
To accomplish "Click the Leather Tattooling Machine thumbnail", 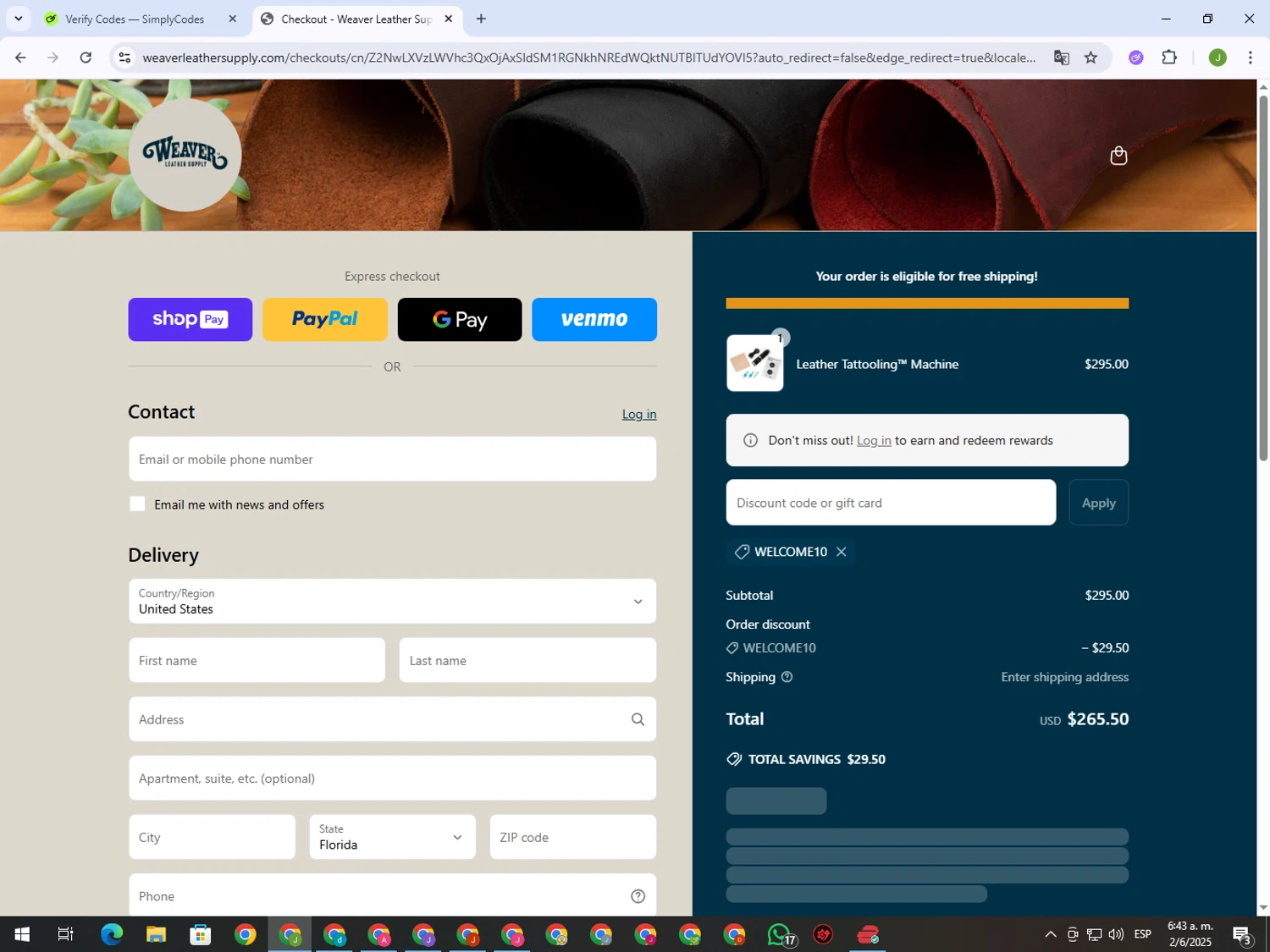I will click(x=754, y=363).
